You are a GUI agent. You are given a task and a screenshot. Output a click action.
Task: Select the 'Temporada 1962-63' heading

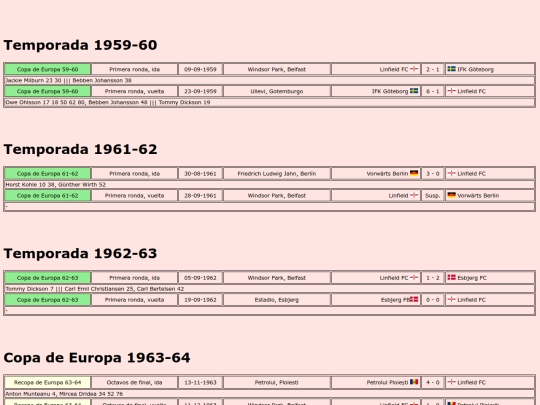(80, 253)
